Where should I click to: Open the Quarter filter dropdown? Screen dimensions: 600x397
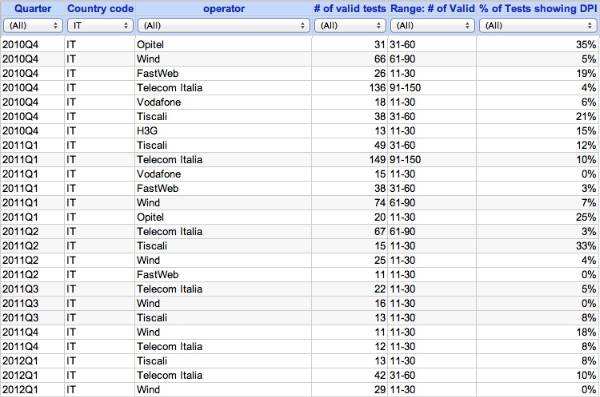coord(33,26)
